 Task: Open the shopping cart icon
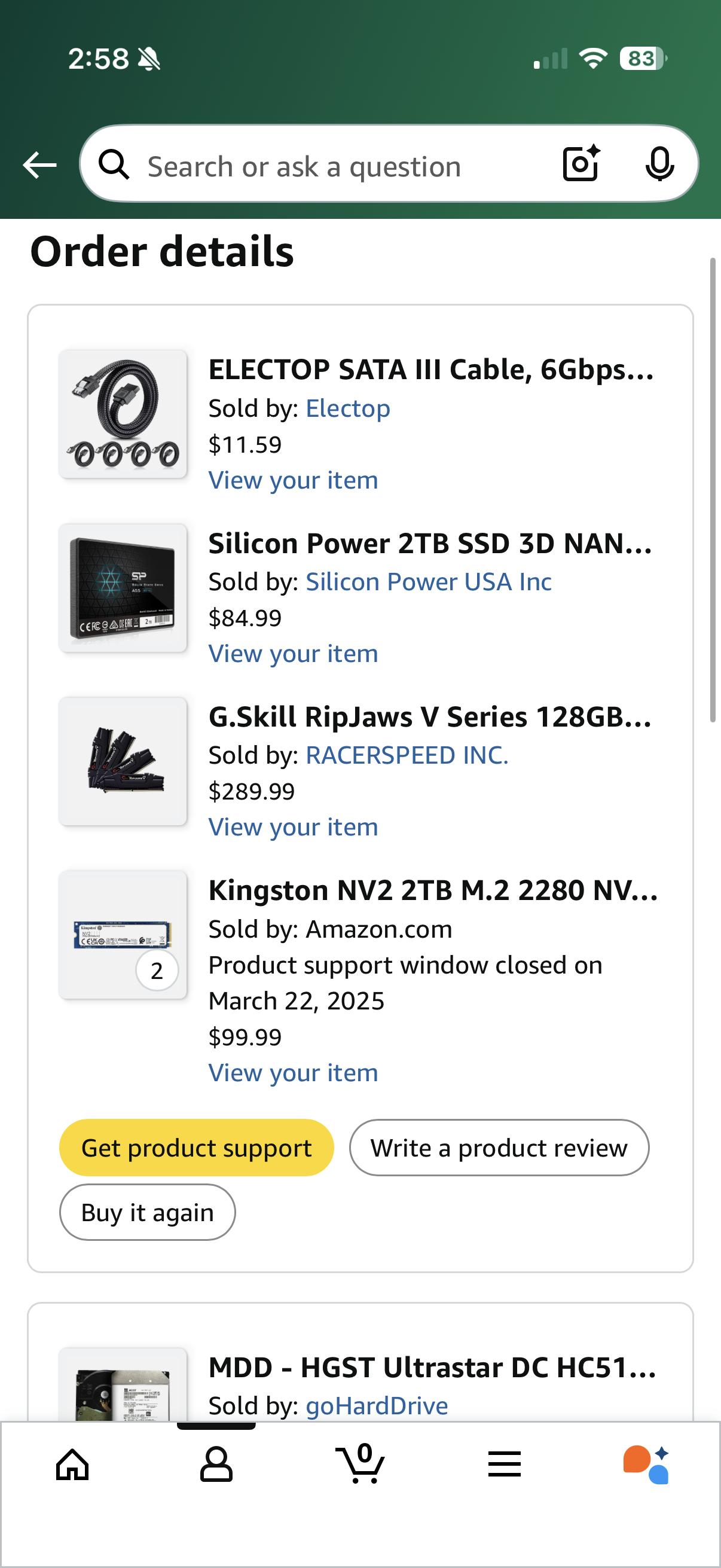click(x=360, y=1464)
